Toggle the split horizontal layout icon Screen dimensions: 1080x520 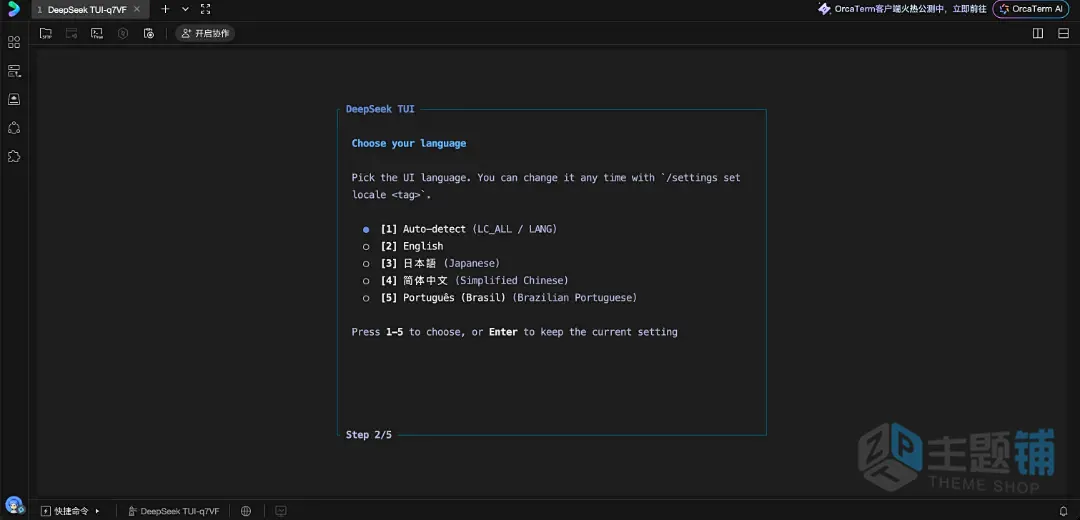click(x=1063, y=33)
